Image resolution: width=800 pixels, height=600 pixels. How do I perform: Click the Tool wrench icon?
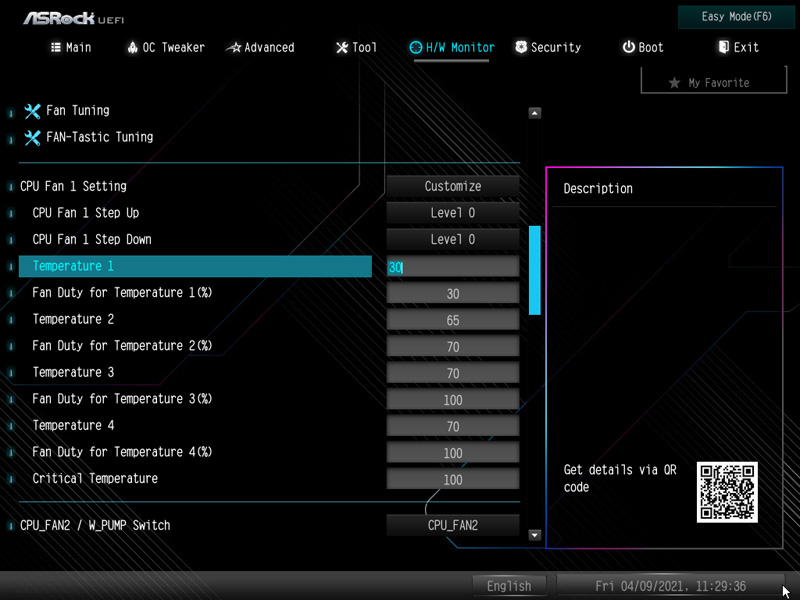(x=342, y=47)
